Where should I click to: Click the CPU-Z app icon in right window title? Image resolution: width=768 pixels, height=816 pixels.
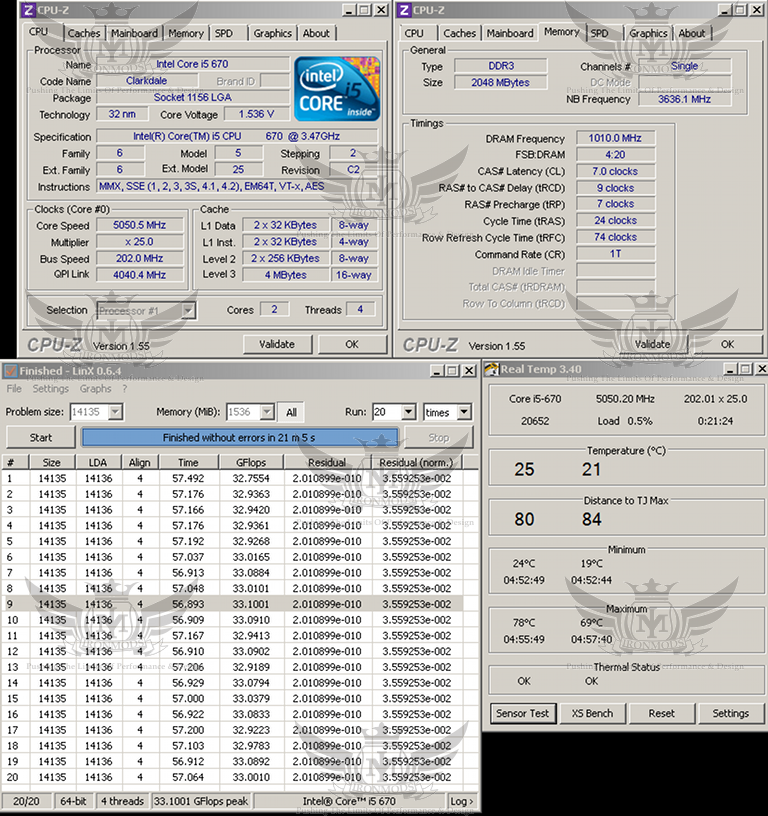coord(405,10)
